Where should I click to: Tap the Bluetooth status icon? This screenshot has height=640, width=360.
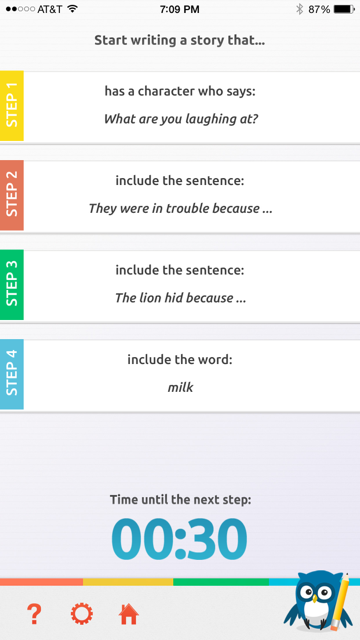click(x=300, y=9)
